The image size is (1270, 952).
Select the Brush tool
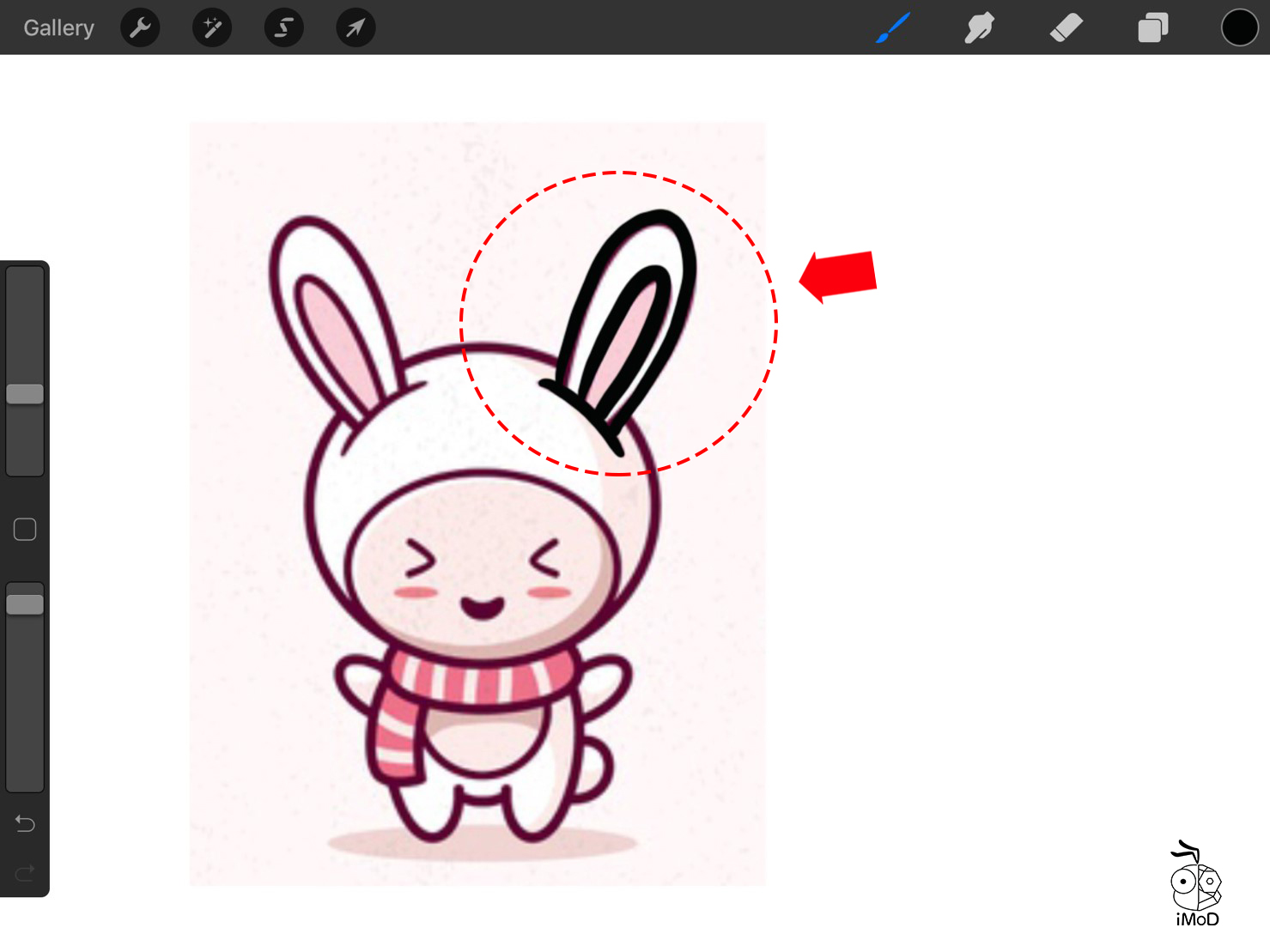point(893,28)
